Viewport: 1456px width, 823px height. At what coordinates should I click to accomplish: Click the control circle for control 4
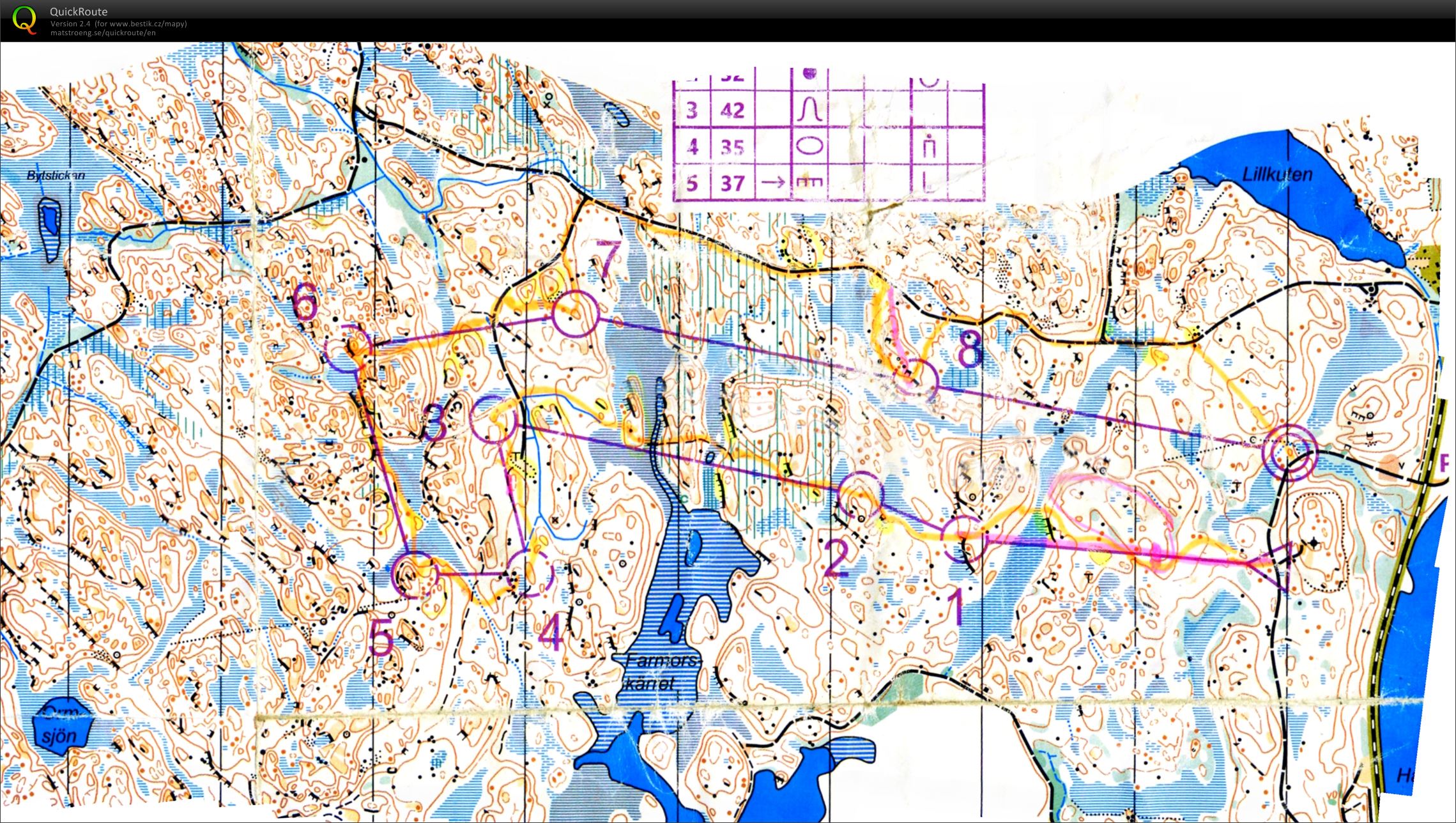pos(530,573)
